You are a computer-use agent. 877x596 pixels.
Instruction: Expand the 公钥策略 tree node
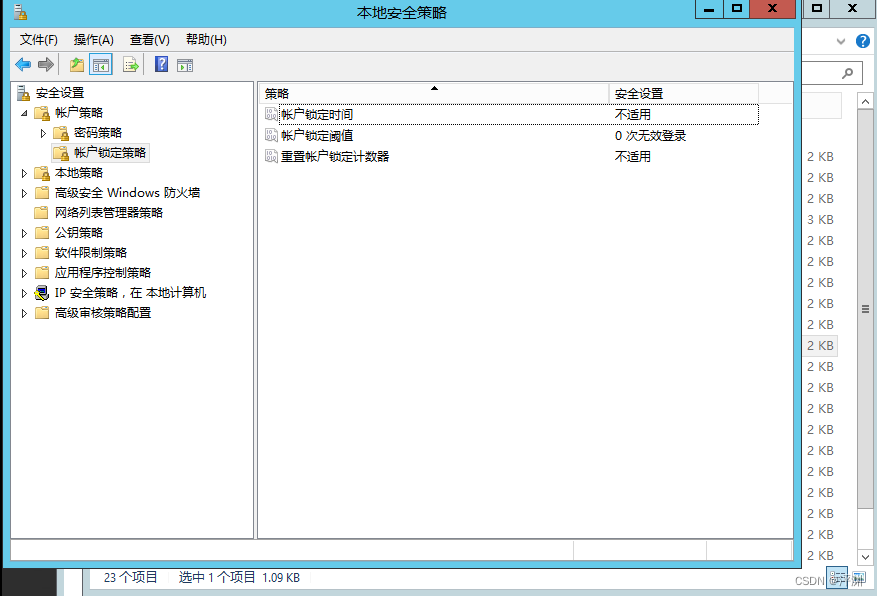pyautogui.click(x=24, y=233)
